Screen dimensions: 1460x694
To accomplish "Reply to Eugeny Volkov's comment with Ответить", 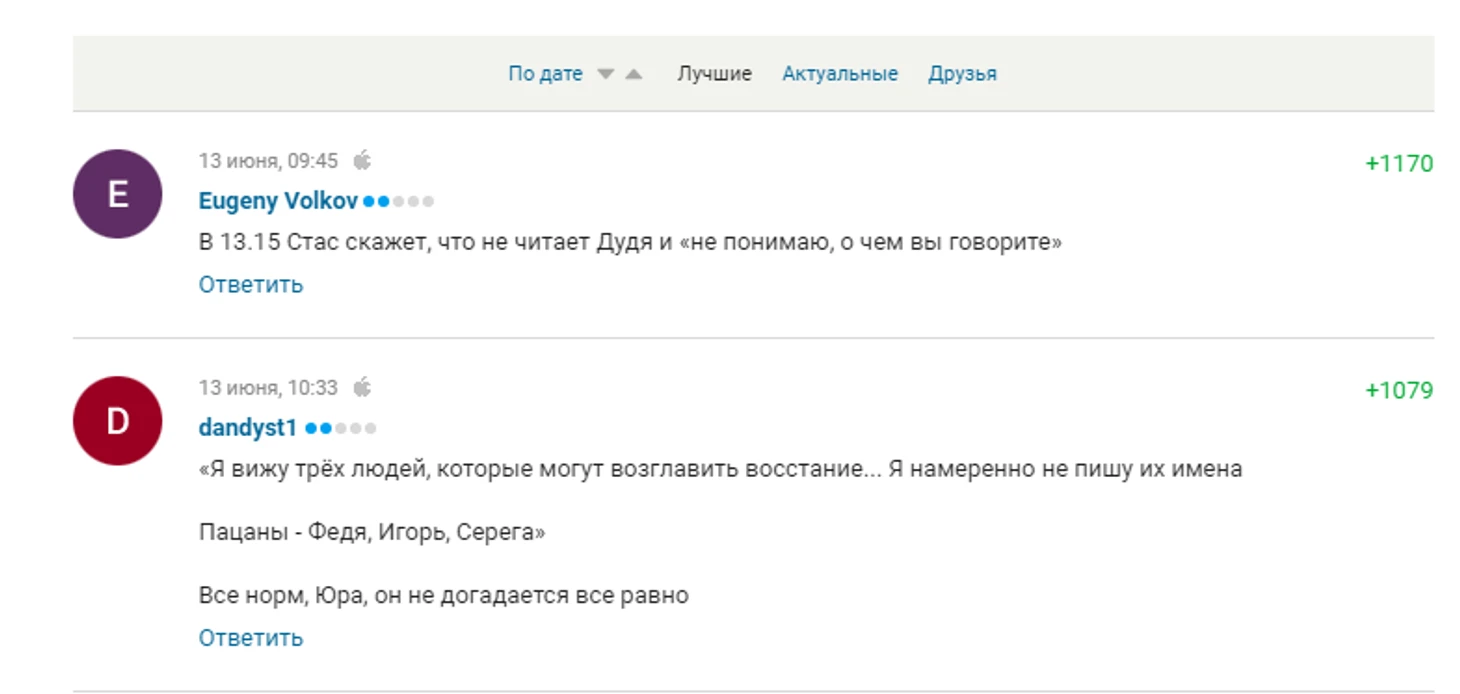I will [251, 285].
